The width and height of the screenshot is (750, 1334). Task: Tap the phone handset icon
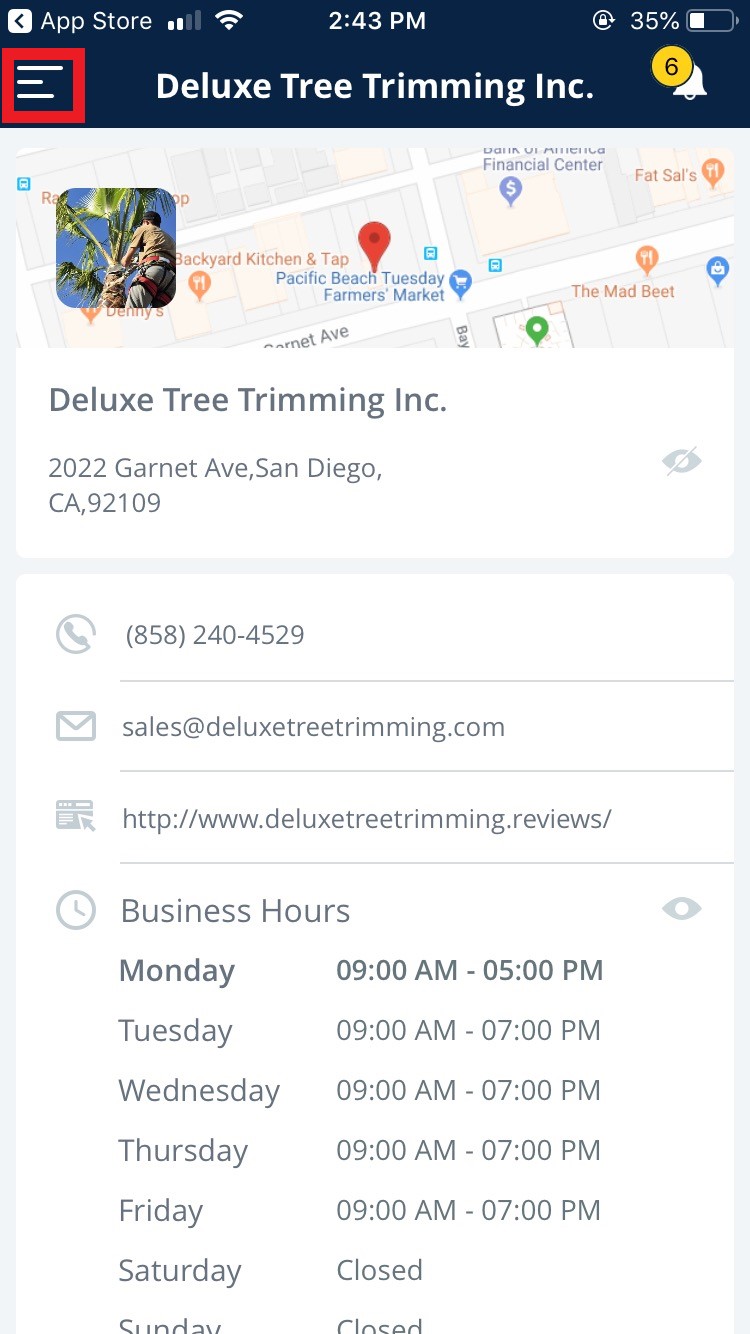pos(76,634)
